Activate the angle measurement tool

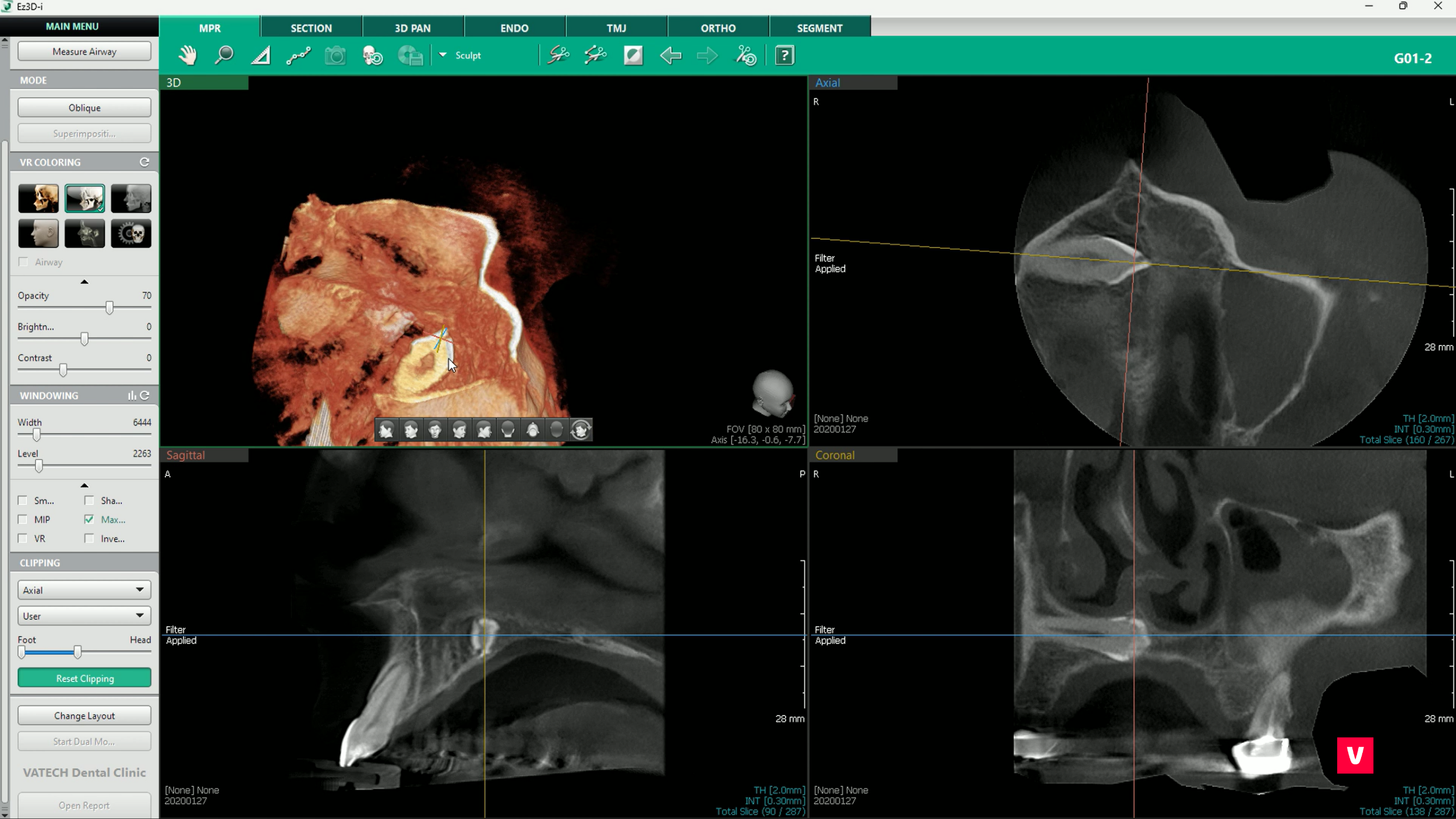pos(261,56)
